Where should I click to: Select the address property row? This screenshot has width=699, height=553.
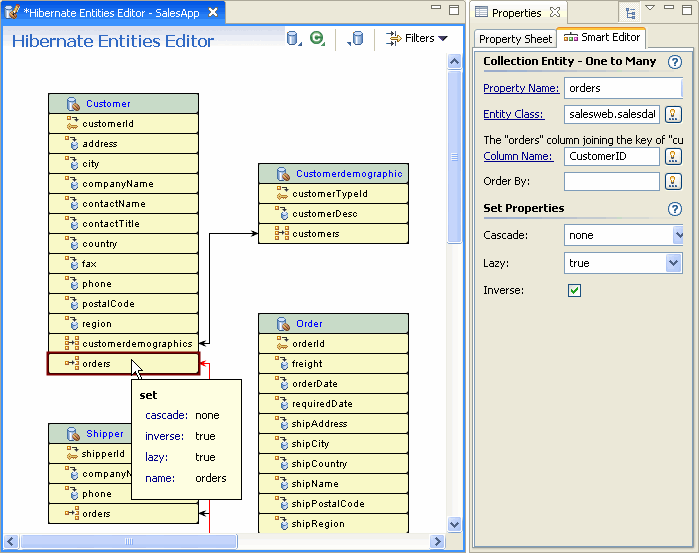point(123,144)
